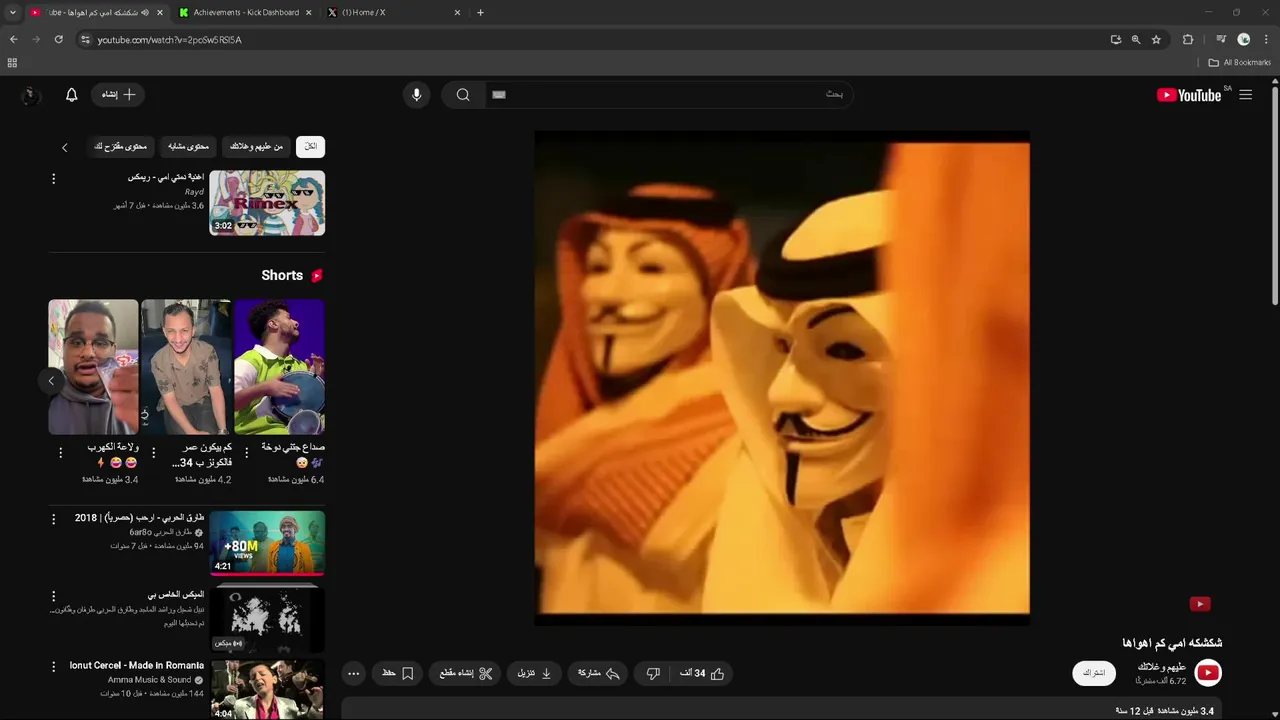Click the address bar URL
Image resolution: width=1280 pixels, height=720 pixels.
pyautogui.click(x=170, y=40)
